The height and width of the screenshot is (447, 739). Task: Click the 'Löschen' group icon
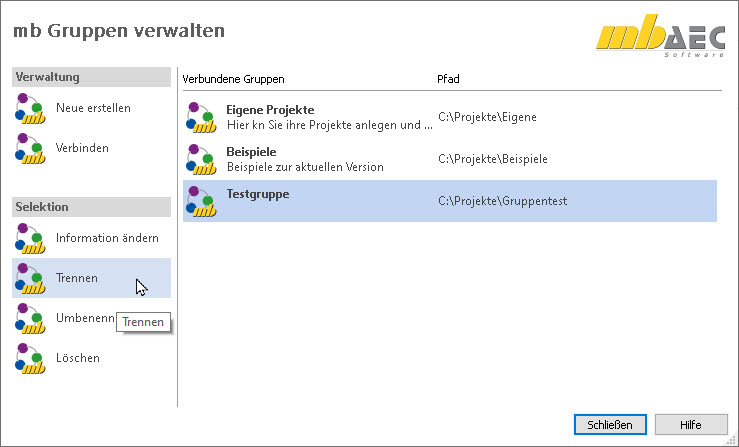[30, 358]
